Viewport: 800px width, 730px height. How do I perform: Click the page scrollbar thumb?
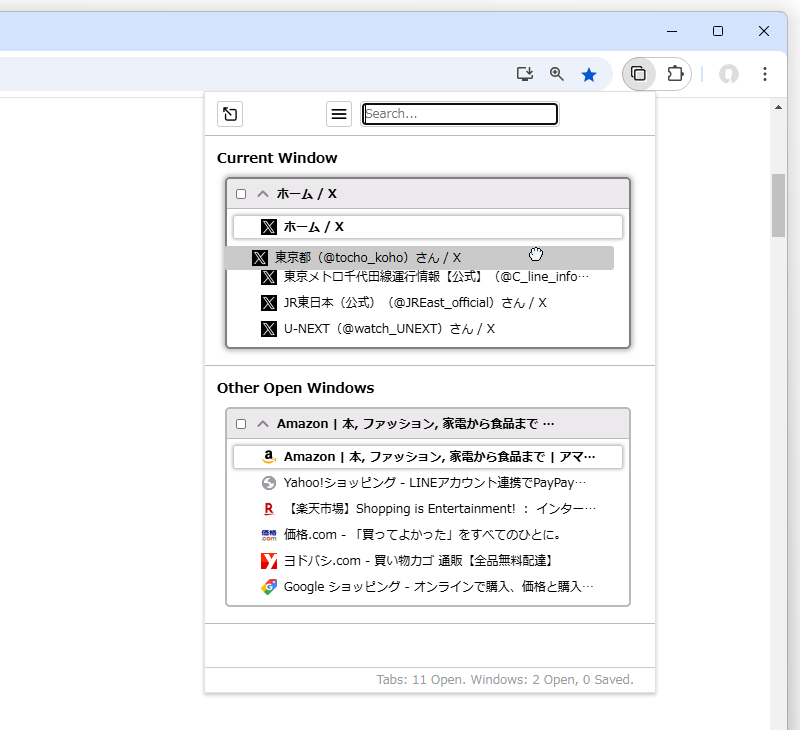pyautogui.click(x=778, y=206)
